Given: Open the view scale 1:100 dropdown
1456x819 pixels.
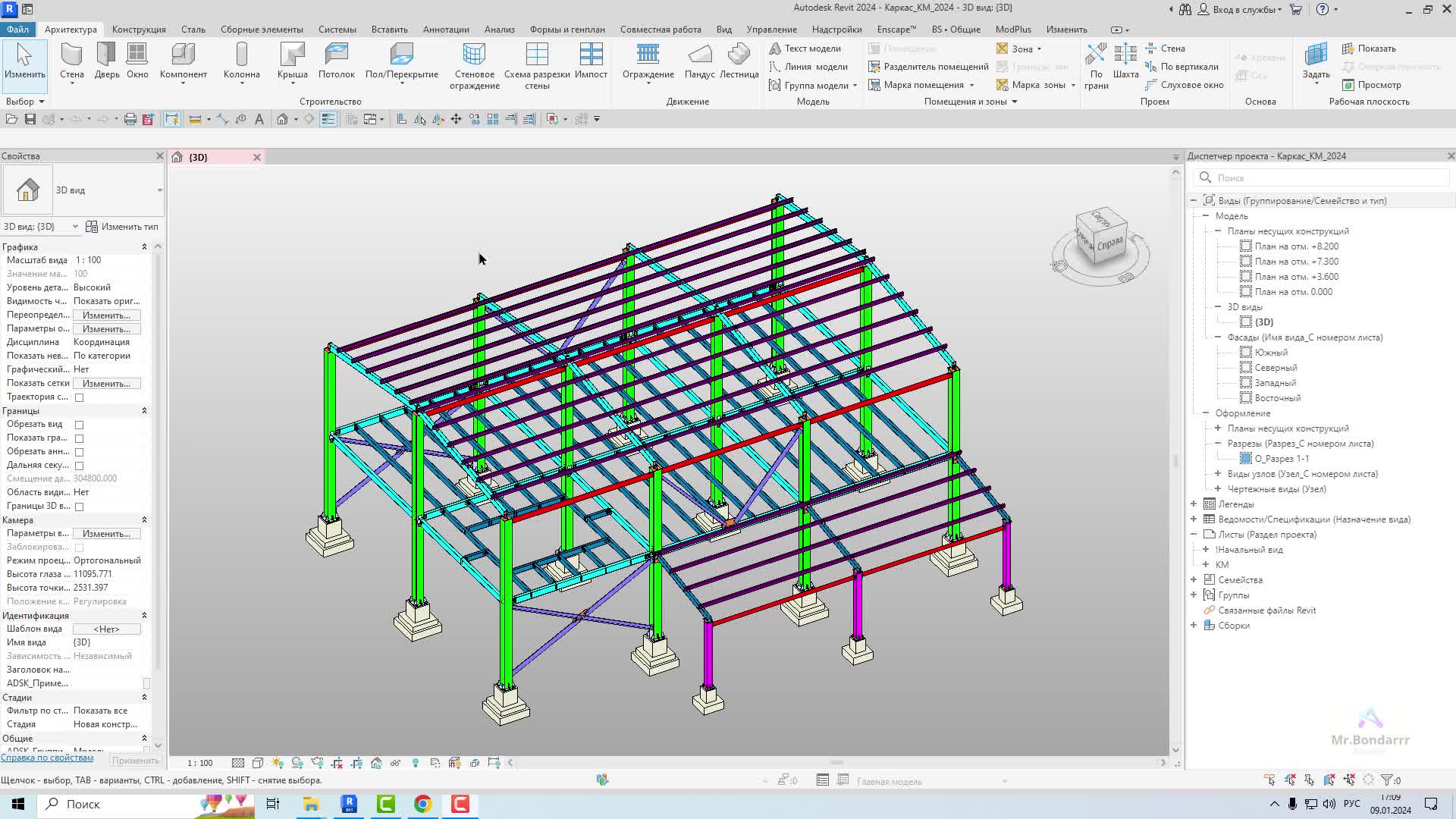Looking at the screenshot, I should tap(199, 763).
